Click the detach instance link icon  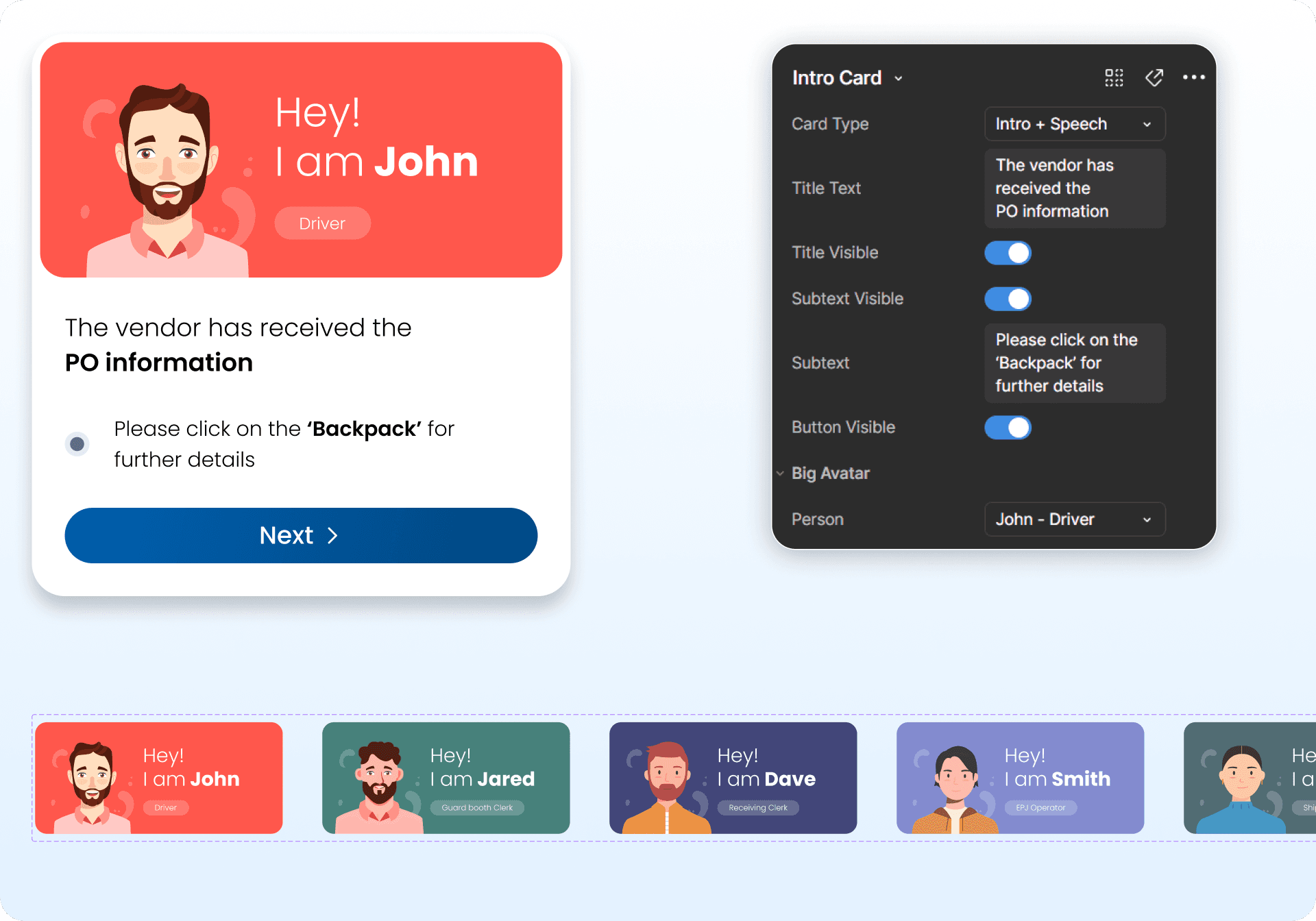click(1154, 77)
